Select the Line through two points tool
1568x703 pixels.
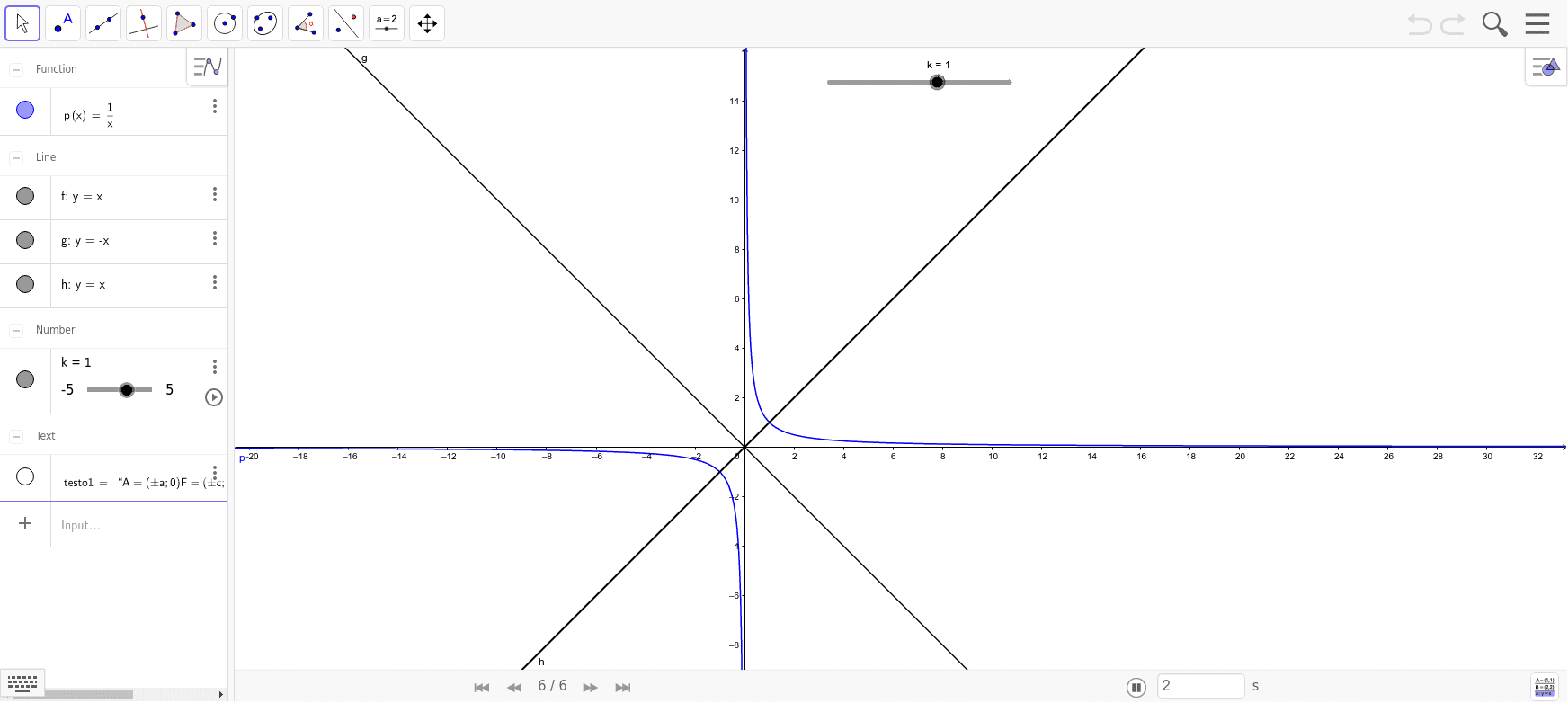(x=103, y=23)
